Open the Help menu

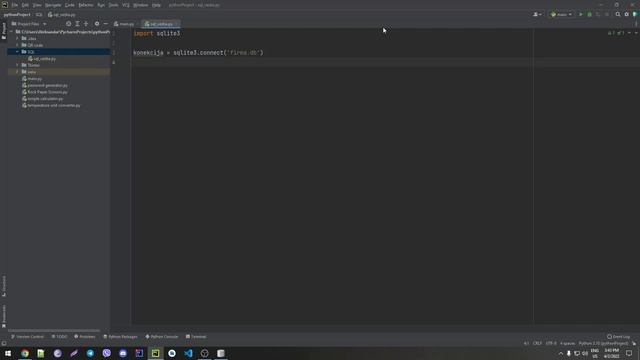pyautogui.click(x=156, y=5)
